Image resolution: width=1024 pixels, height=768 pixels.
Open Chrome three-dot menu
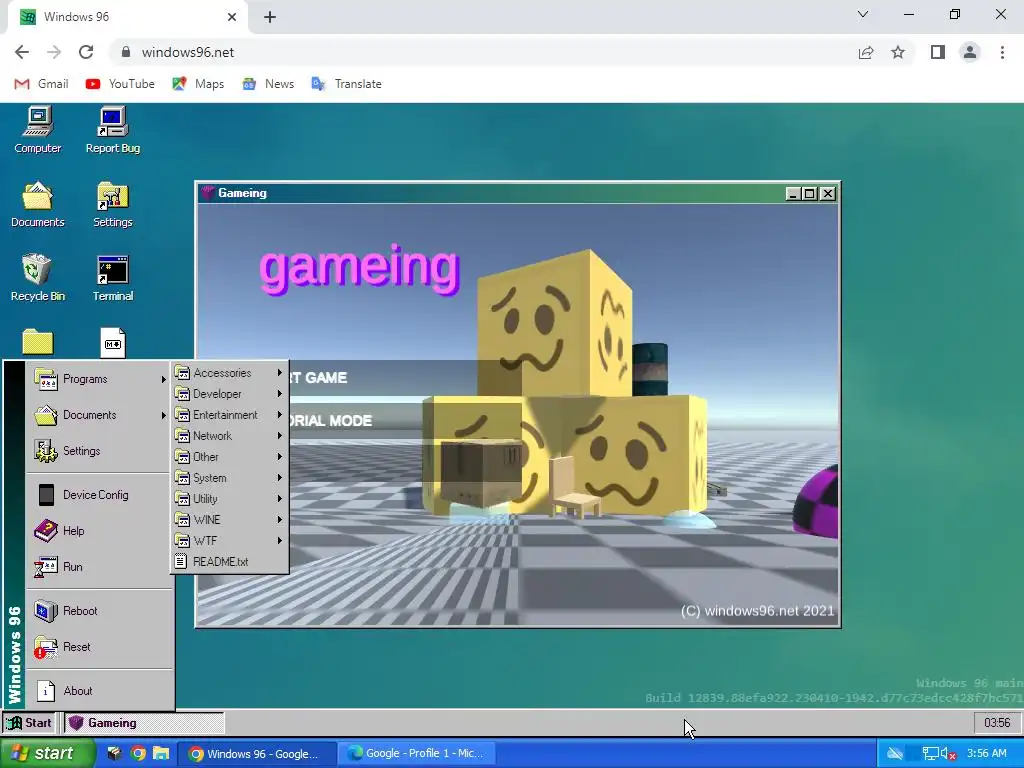pos(1002,52)
